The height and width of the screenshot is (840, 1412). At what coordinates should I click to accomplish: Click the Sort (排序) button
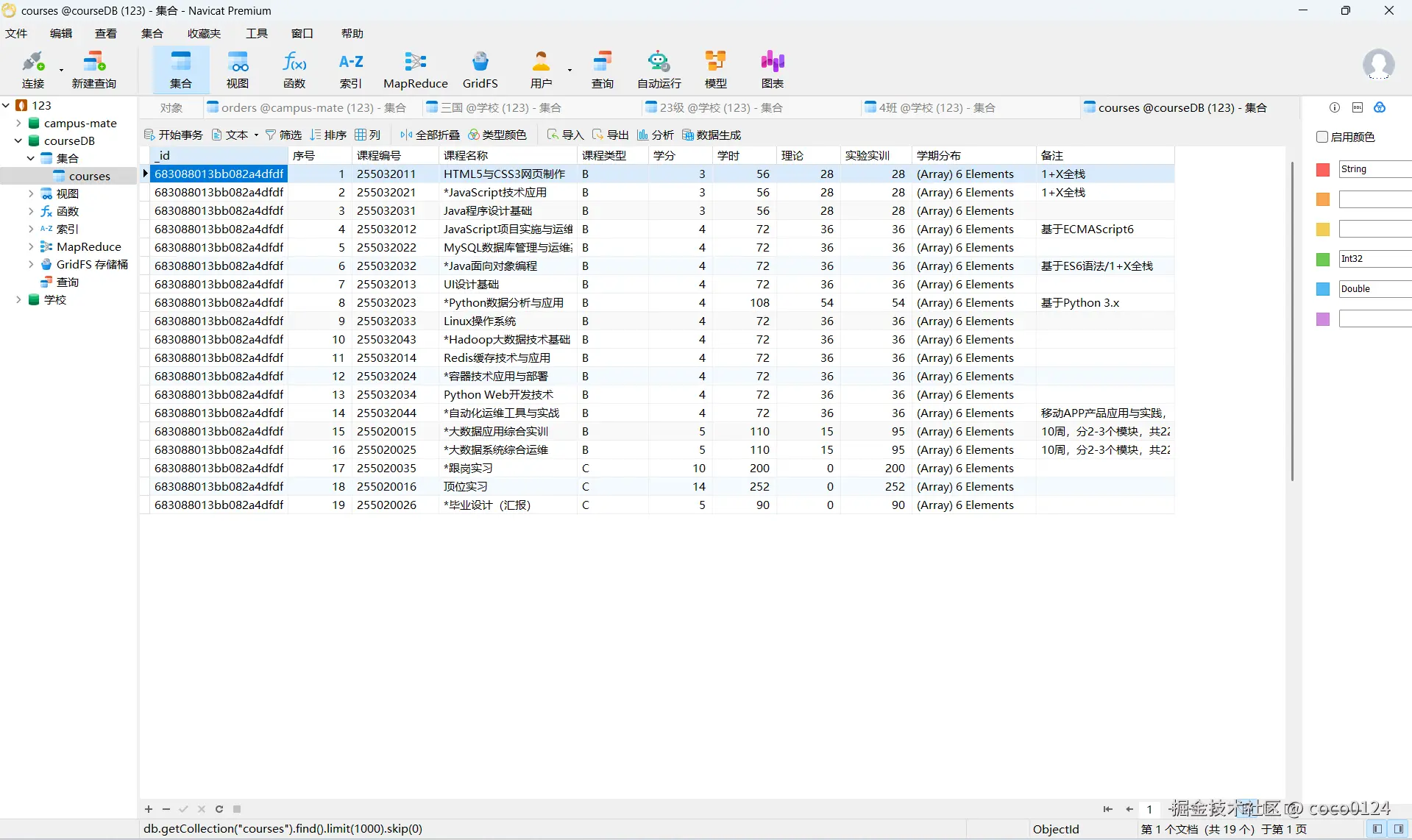tap(328, 135)
